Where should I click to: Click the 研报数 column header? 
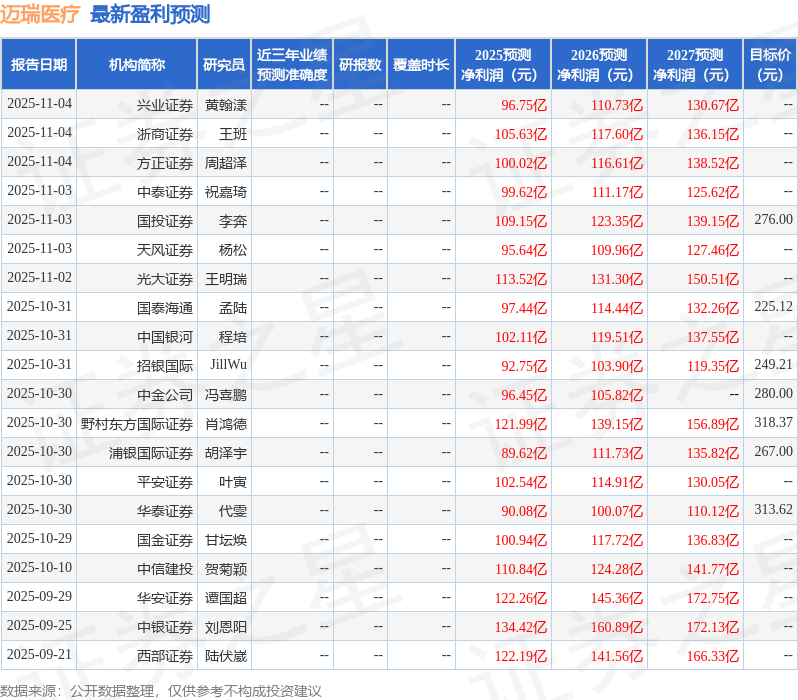click(x=360, y=65)
